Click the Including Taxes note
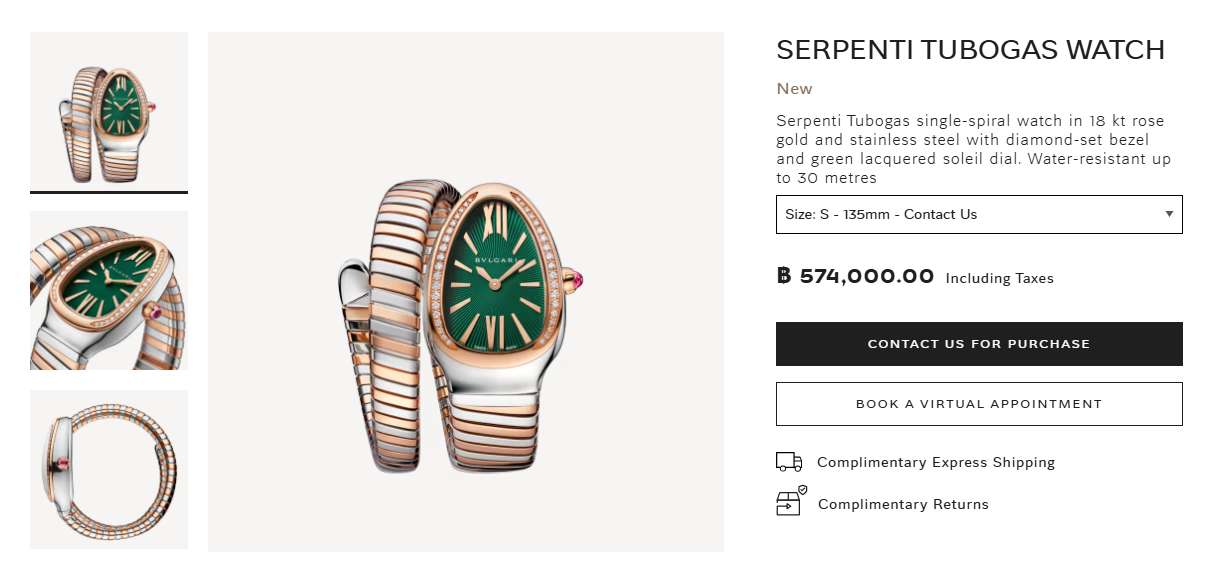Image resolution: width=1209 pixels, height=562 pixels. pyautogui.click(x=999, y=279)
